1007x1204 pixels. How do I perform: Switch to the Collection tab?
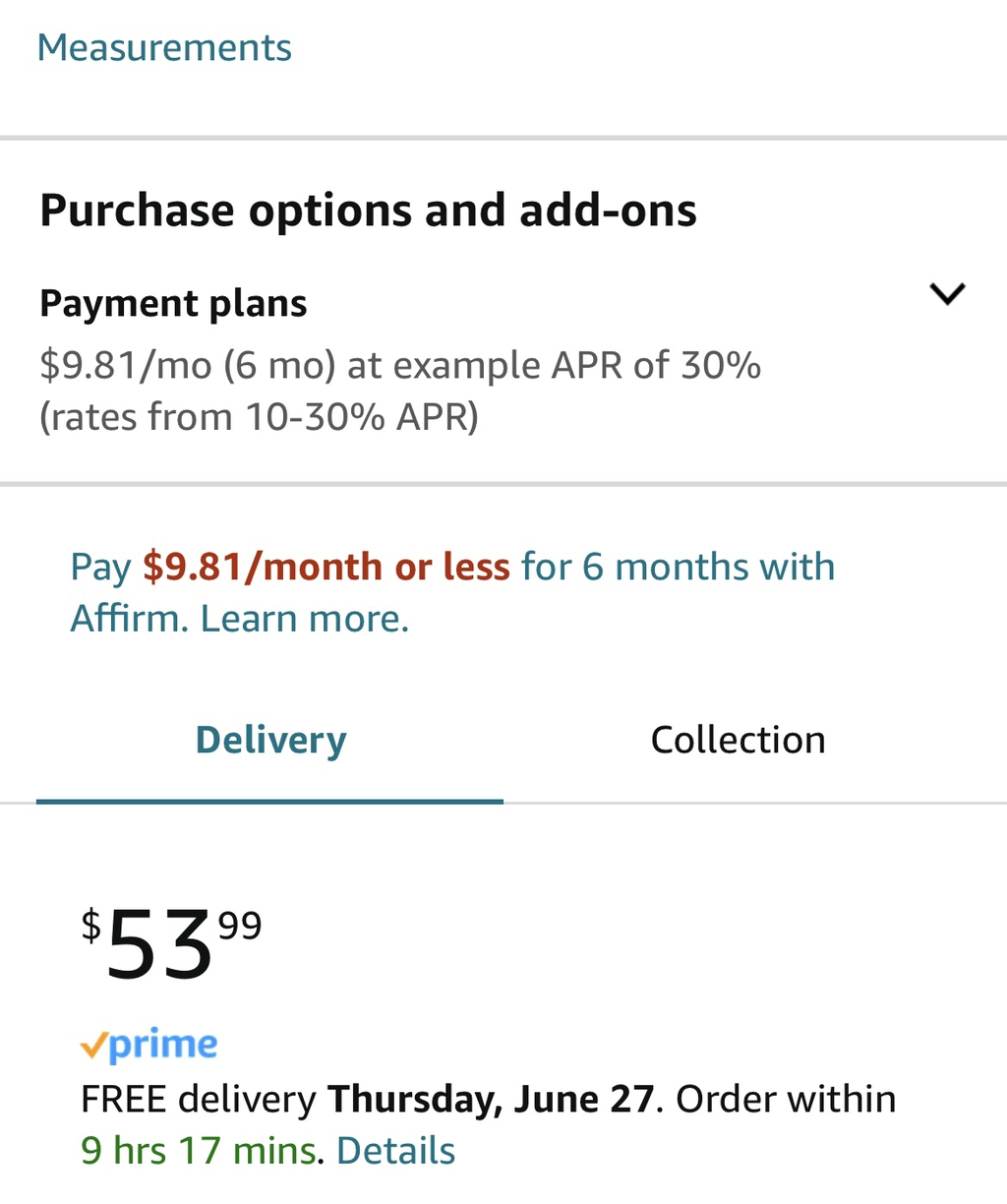[738, 740]
